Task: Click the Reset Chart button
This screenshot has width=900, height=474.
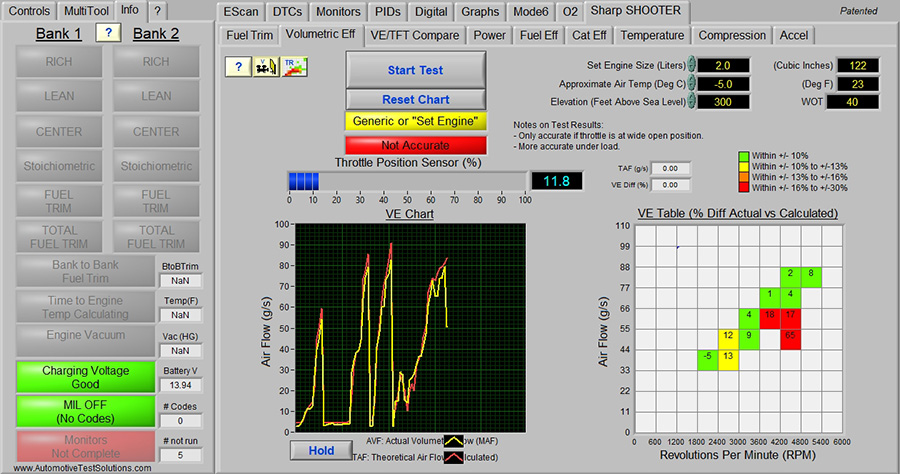Action: click(415, 100)
